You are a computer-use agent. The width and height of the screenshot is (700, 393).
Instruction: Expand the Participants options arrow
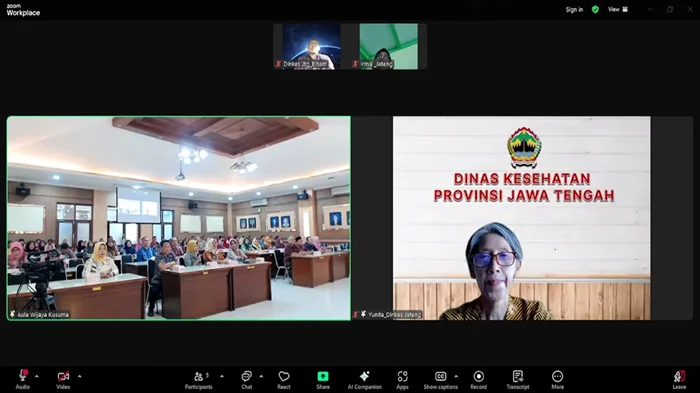(222, 376)
